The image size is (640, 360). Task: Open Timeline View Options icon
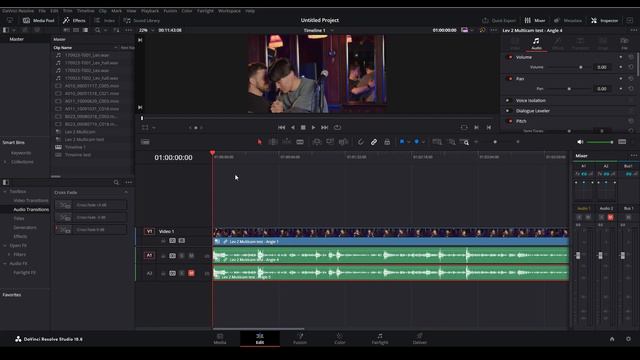click(145, 142)
